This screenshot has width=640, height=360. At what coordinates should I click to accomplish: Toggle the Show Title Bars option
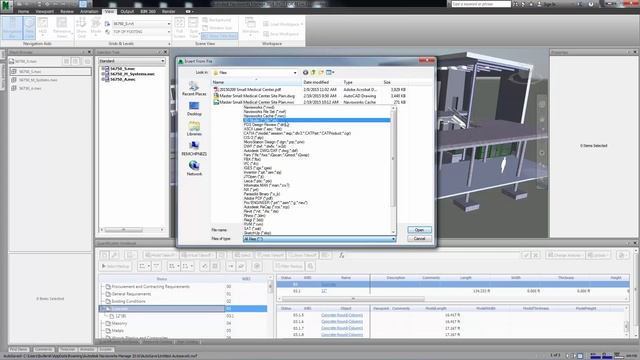tap(219, 36)
